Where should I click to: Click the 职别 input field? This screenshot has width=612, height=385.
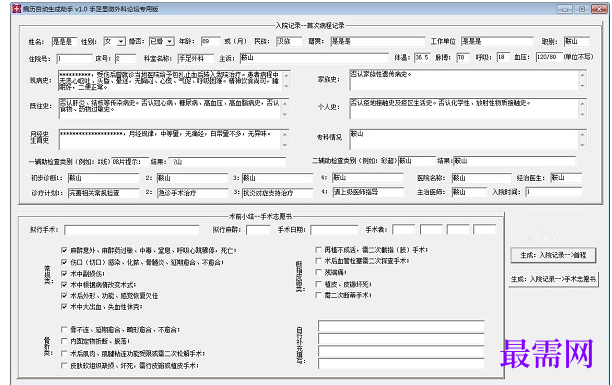[x=576, y=41]
